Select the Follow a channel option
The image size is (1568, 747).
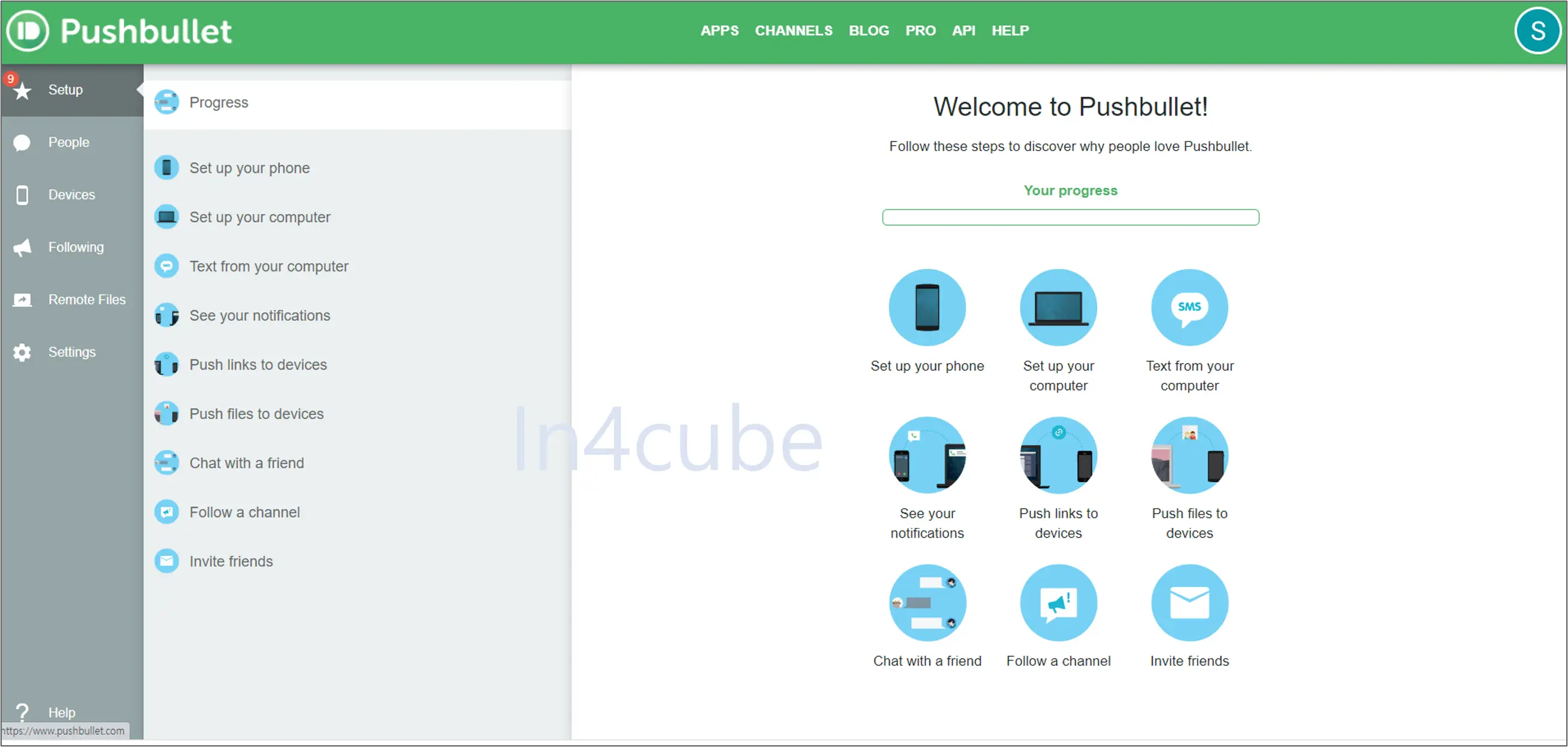(x=244, y=512)
